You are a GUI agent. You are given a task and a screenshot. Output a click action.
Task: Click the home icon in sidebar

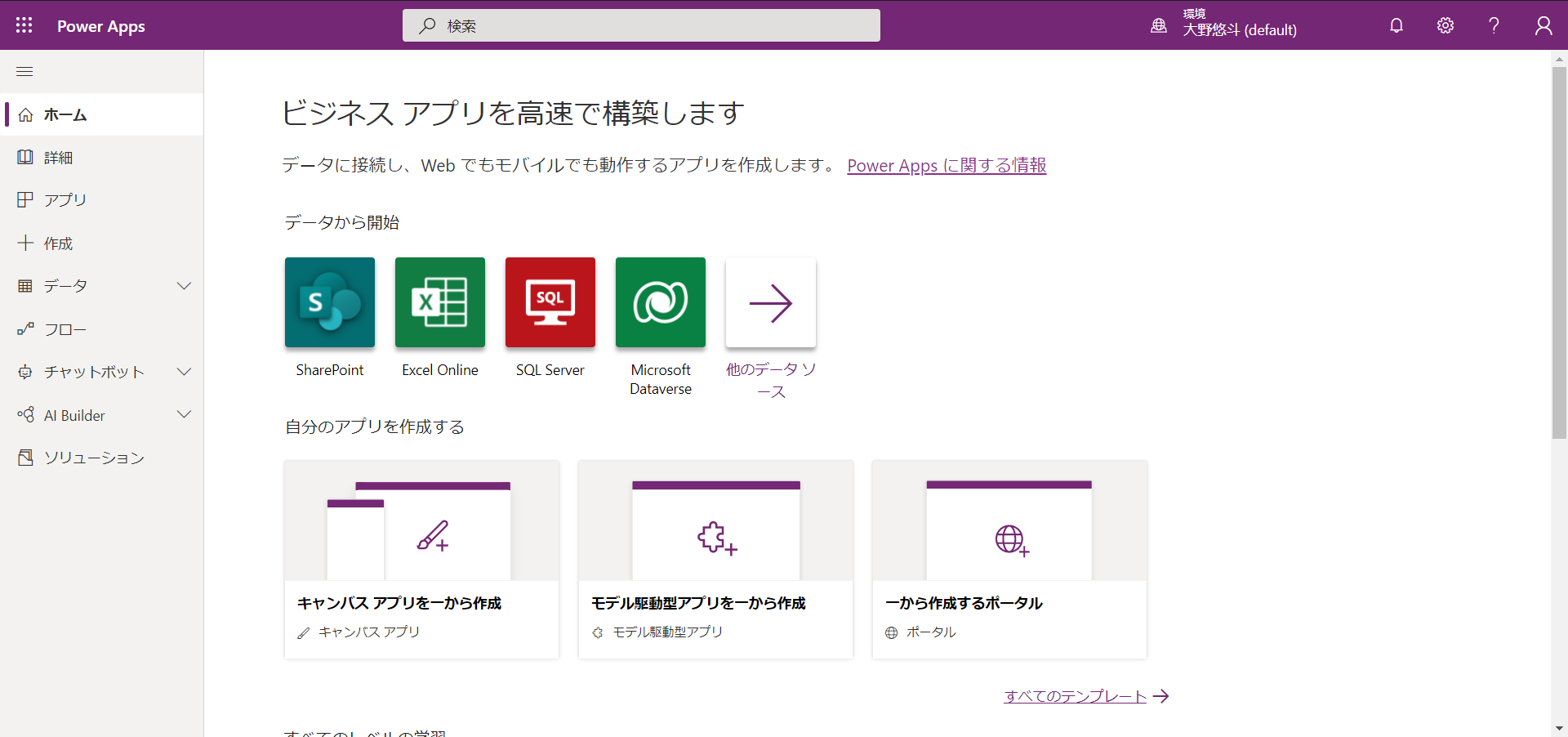(x=25, y=115)
